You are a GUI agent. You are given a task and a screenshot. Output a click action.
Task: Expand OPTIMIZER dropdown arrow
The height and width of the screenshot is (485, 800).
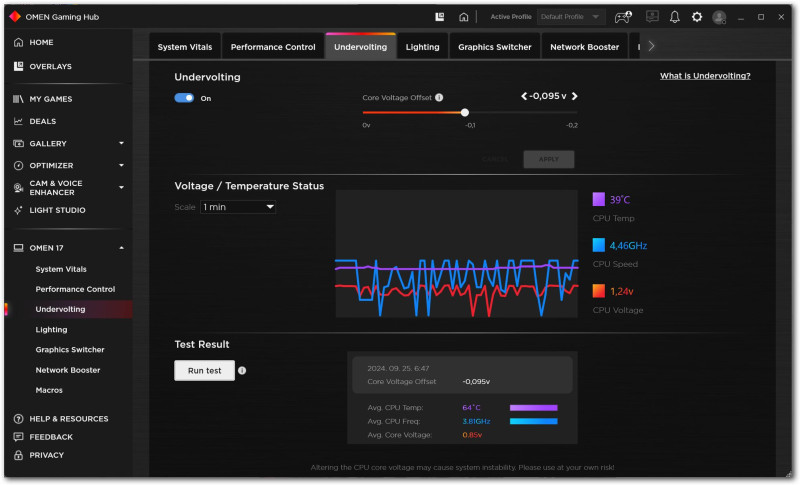(121, 165)
